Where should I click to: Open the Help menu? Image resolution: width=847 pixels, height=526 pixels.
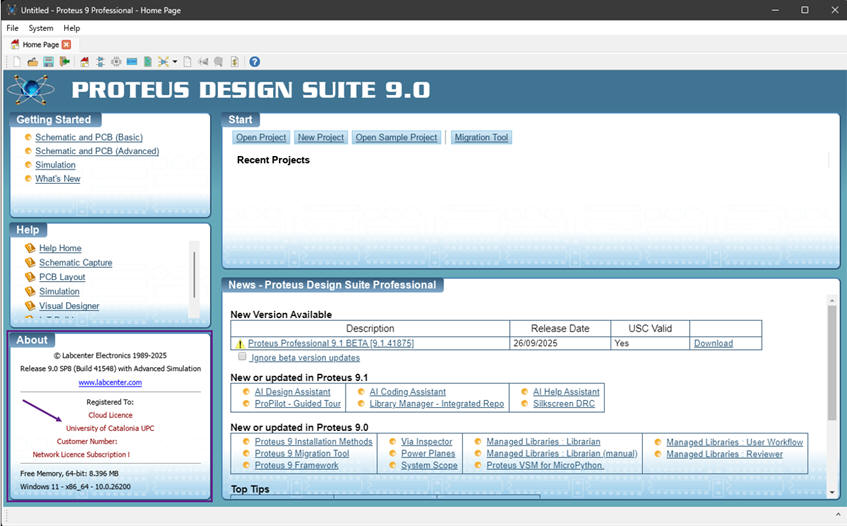click(x=71, y=28)
